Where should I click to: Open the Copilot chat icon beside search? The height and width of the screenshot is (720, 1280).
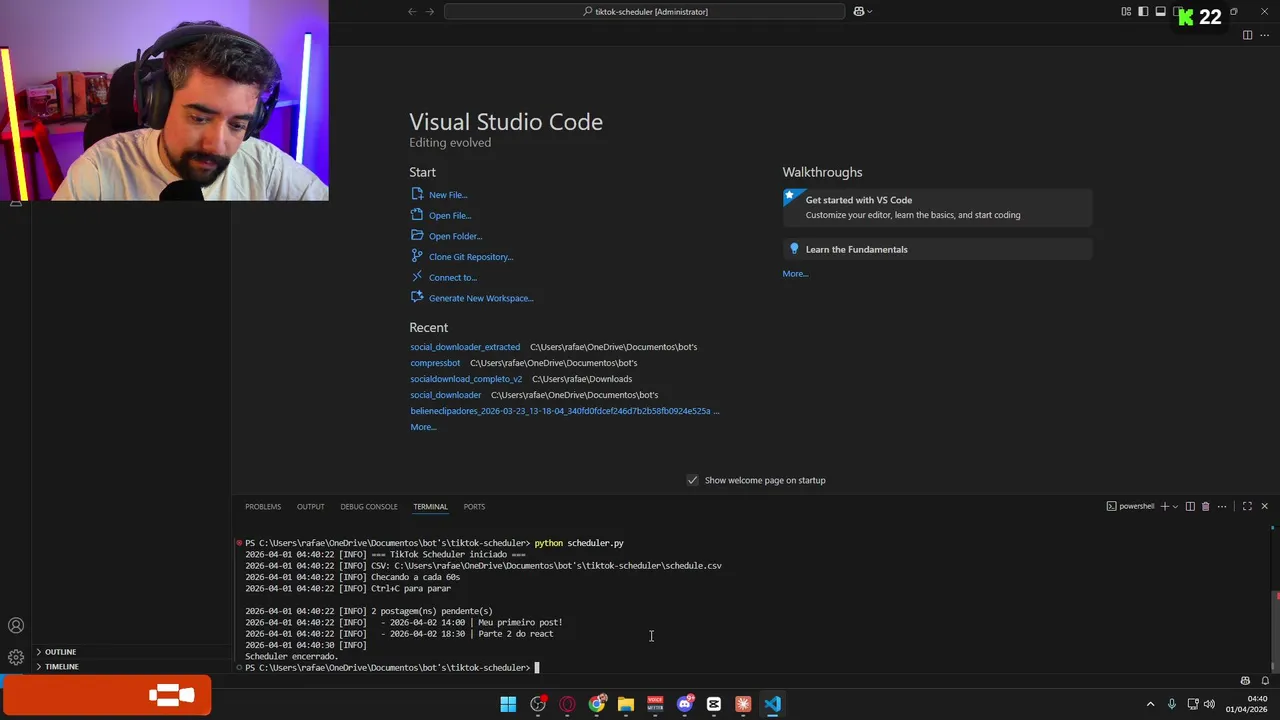click(858, 11)
